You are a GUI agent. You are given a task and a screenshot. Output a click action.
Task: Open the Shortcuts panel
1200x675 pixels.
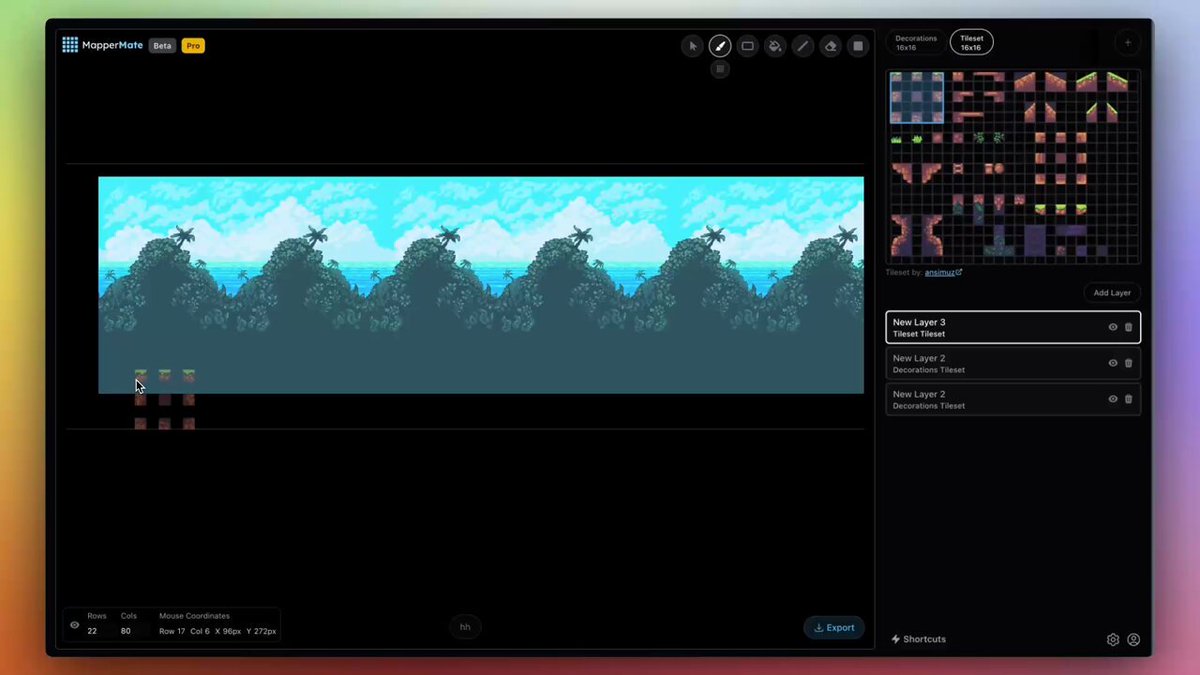(x=918, y=639)
